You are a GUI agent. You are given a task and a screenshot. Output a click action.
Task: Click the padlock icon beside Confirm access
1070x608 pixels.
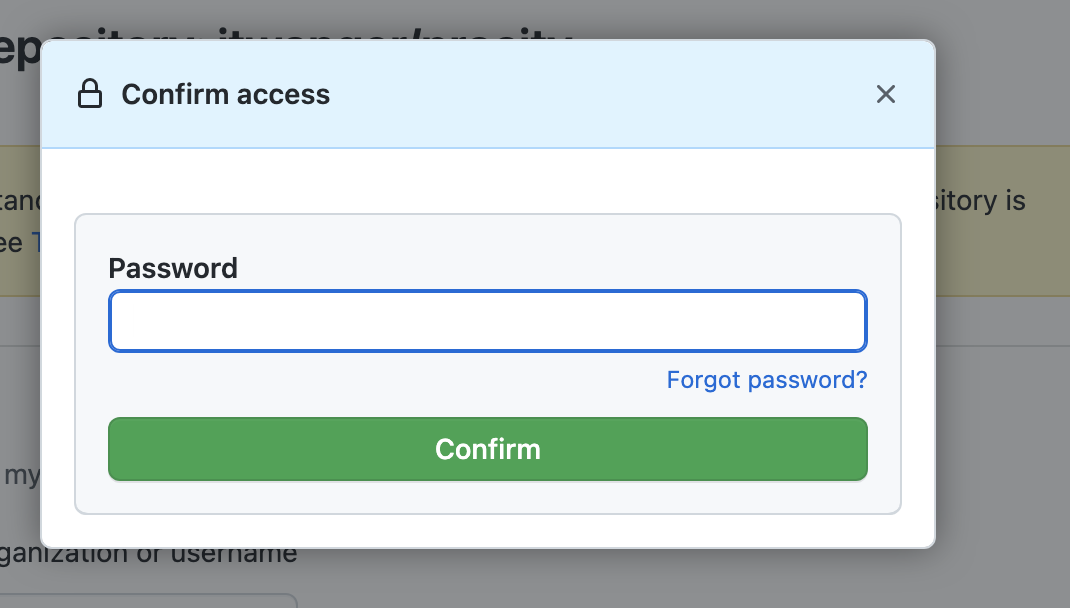(x=89, y=94)
